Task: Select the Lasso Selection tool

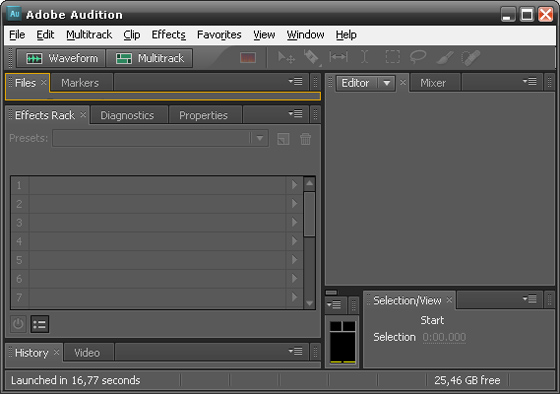Action: point(418,57)
